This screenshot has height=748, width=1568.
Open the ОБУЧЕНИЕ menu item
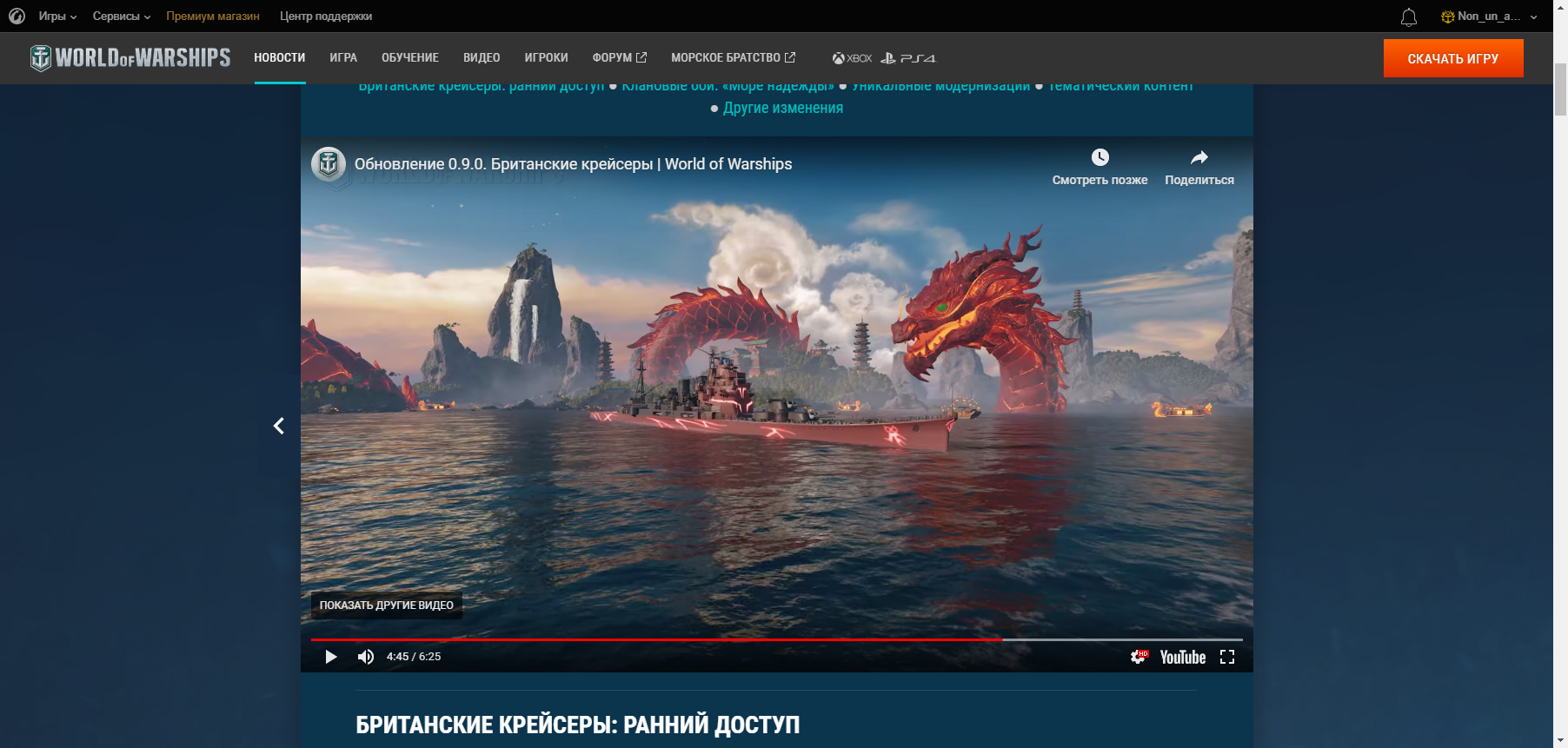tap(410, 57)
